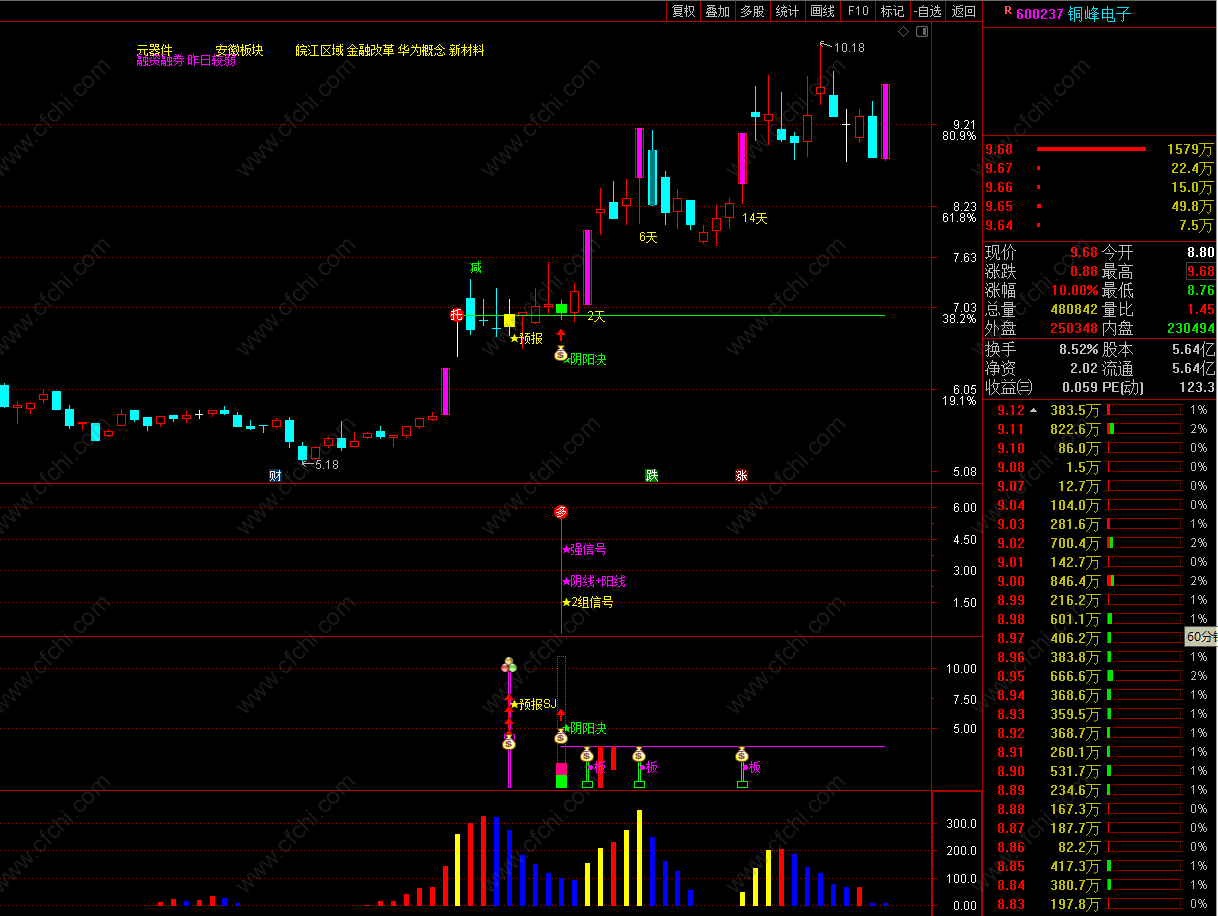Select stock code 600237 in the header
The image size is (1218, 916).
coord(1039,14)
